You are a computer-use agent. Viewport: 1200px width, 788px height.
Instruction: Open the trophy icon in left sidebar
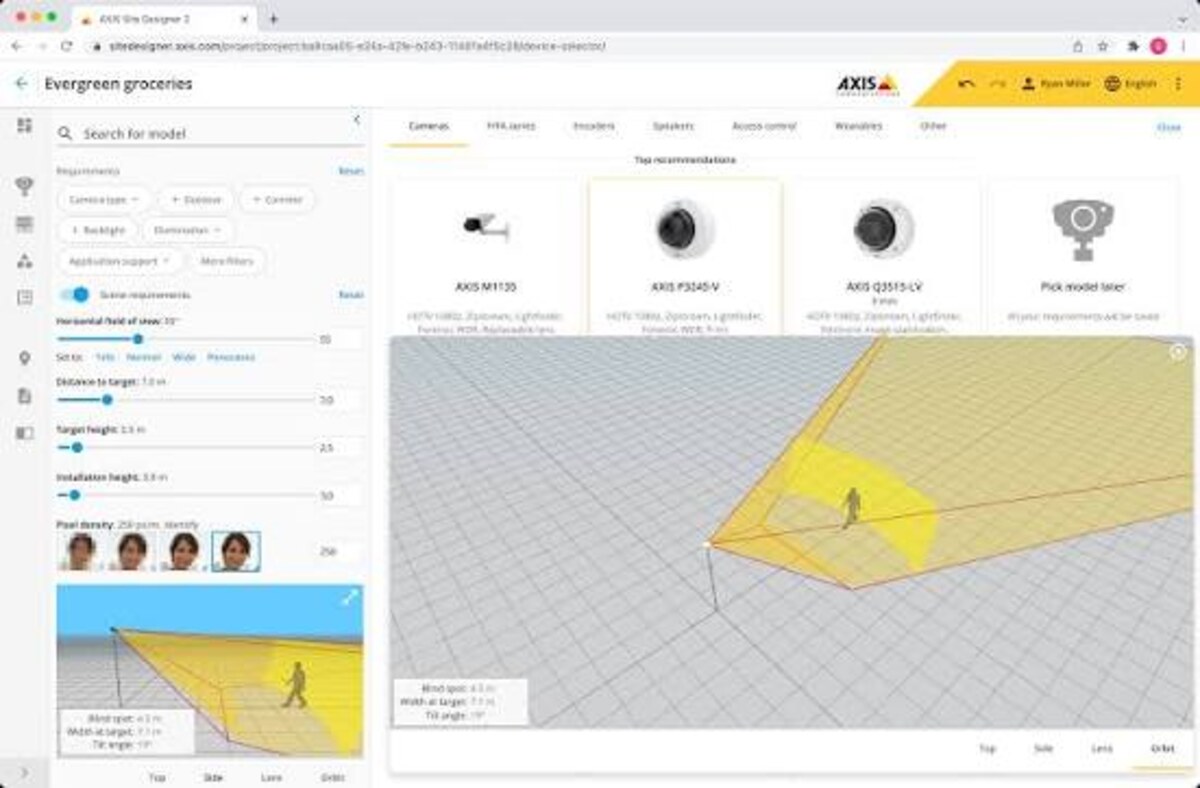[25, 186]
